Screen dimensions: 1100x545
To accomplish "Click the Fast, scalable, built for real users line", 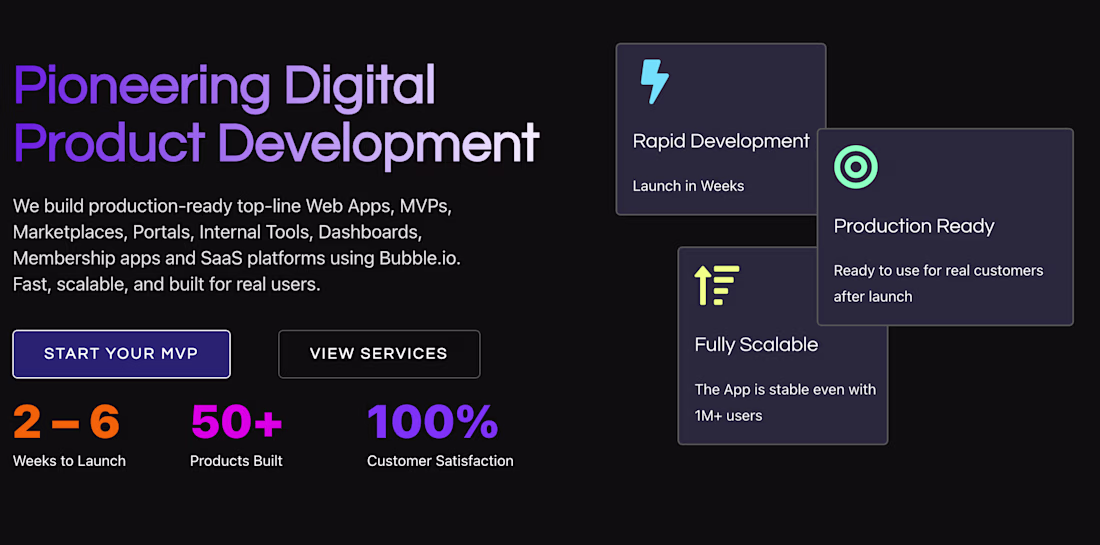I will (167, 285).
